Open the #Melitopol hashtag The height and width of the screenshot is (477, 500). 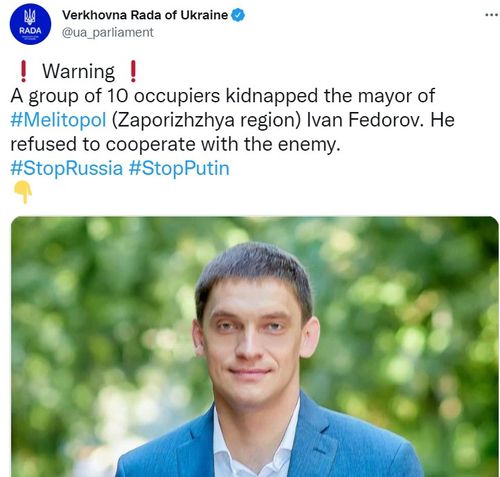[58, 120]
